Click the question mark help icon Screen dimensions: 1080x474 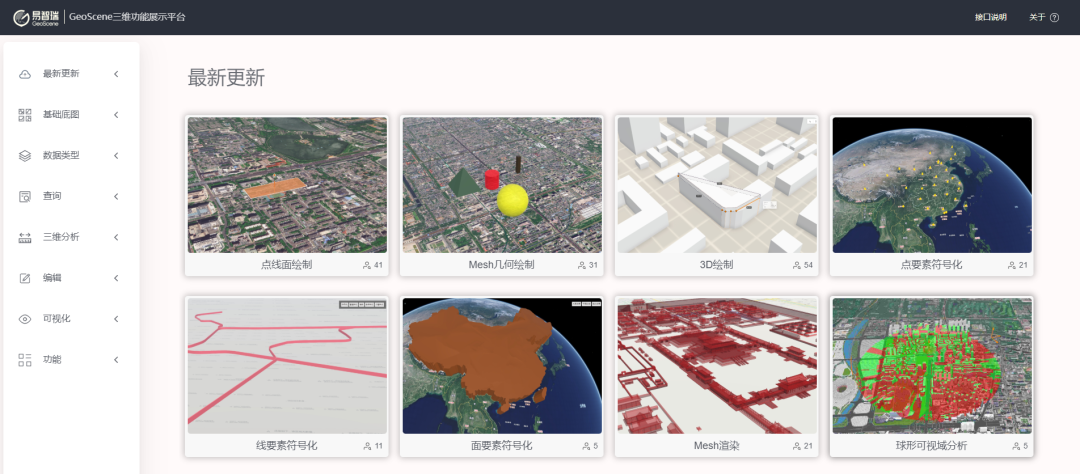pyautogui.click(x=1055, y=17)
